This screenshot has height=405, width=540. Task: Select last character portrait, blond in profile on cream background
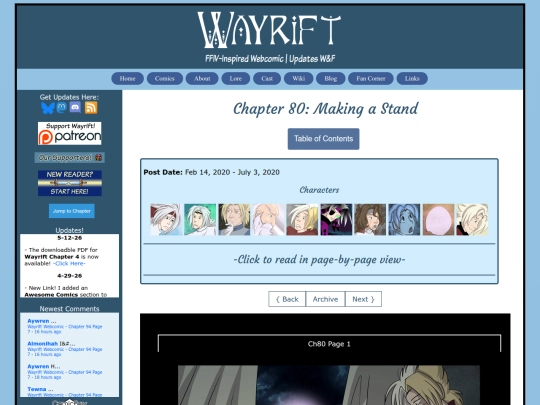pos(472,220)
